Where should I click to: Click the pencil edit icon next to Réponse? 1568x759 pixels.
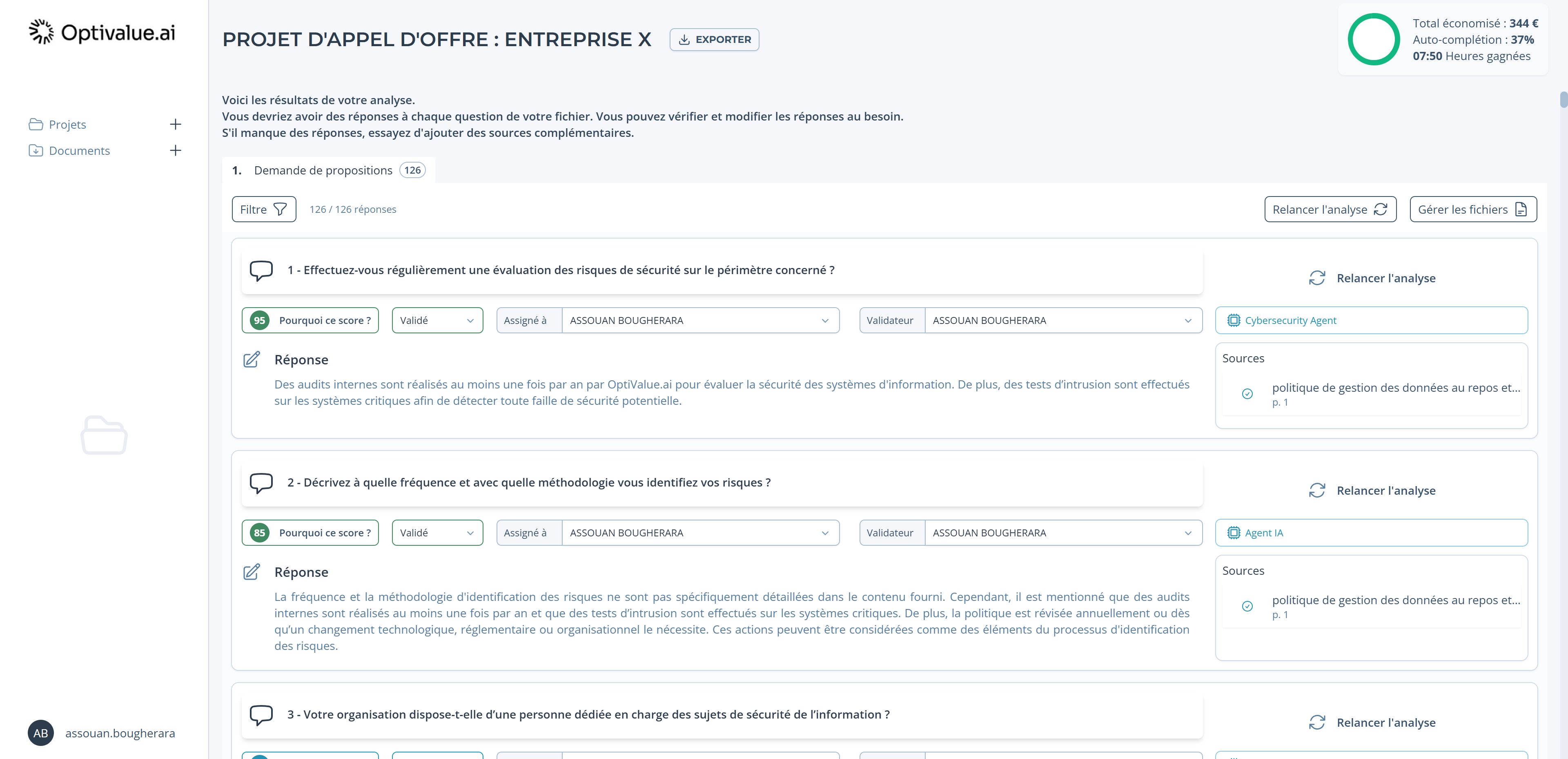(x=252, y=359)
